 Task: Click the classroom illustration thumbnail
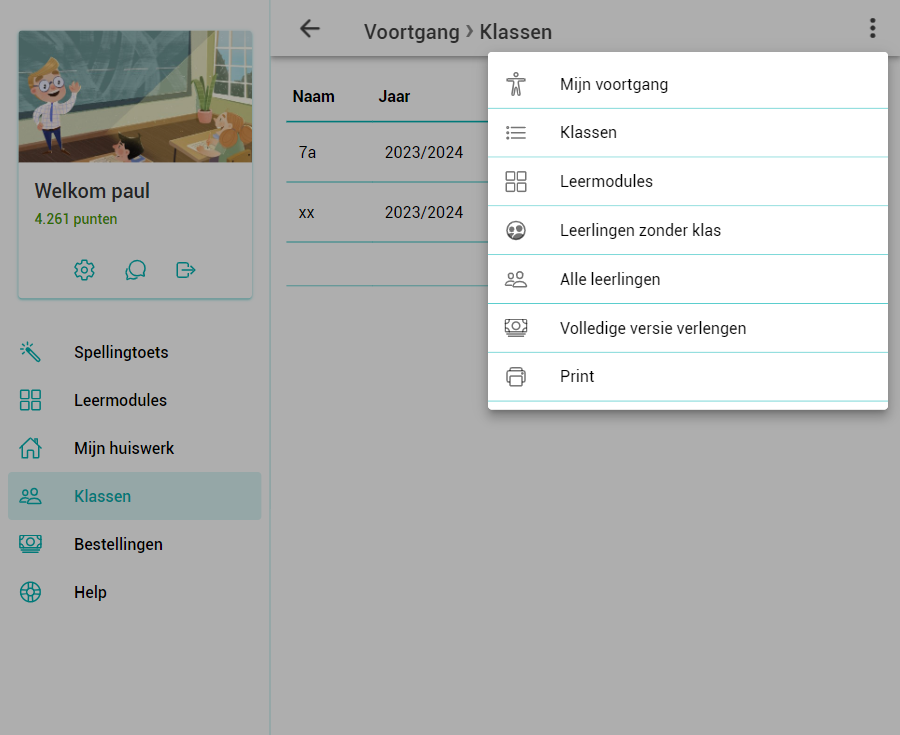coord(135,96)
